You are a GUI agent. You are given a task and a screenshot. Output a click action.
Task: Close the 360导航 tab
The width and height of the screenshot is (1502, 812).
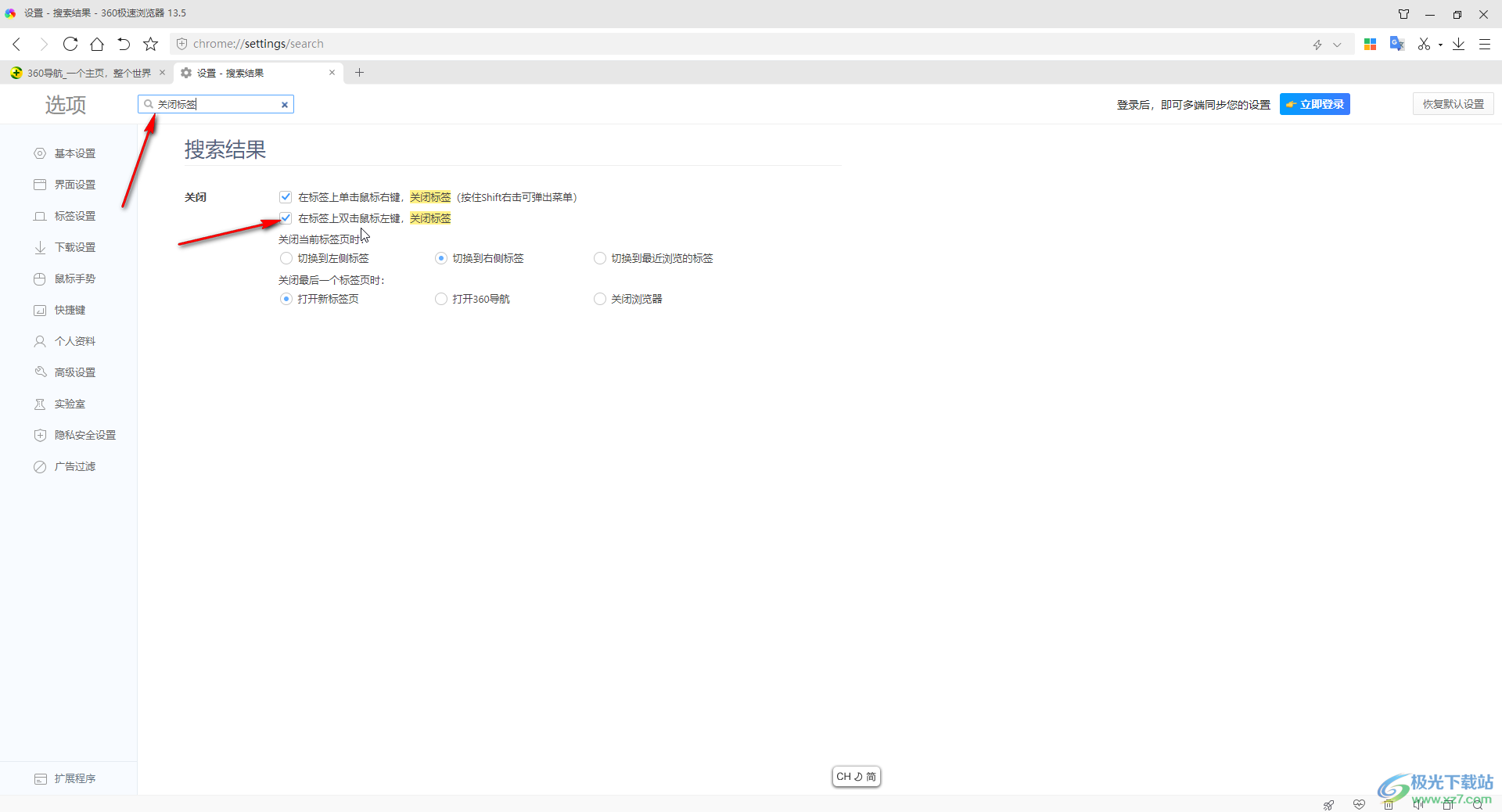click(x=163, y=73)
